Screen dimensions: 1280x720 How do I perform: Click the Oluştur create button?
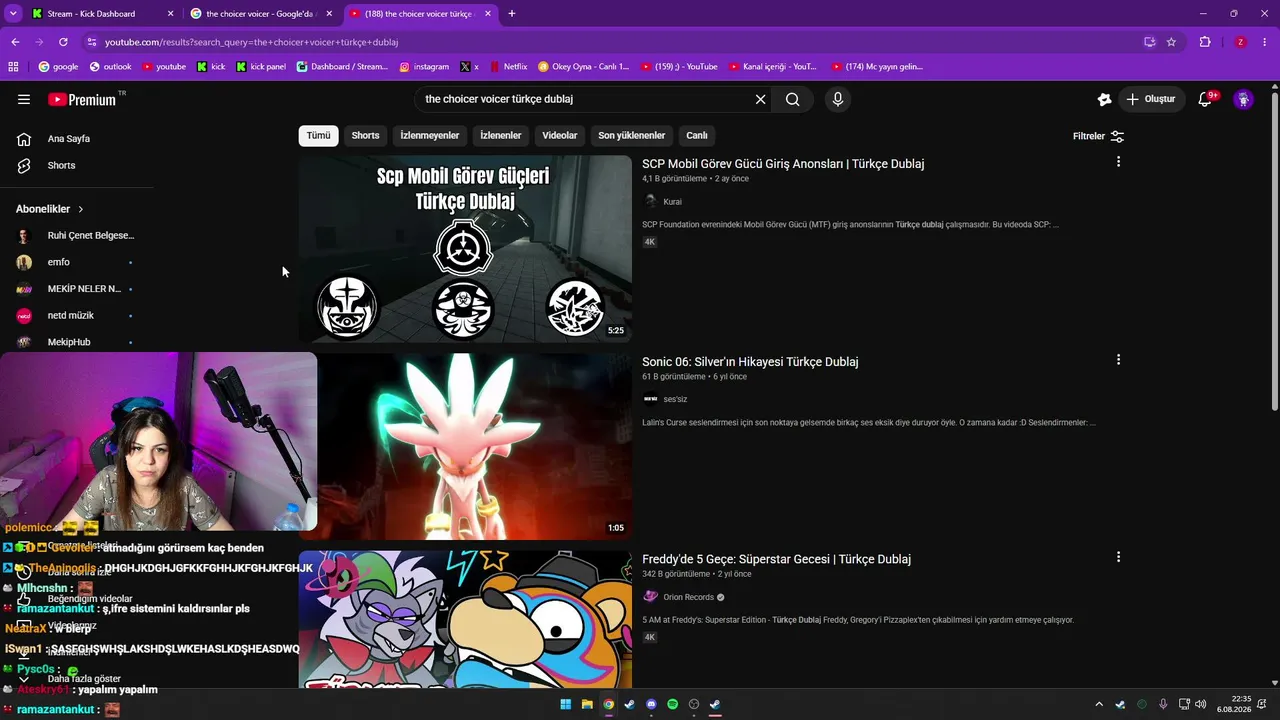click(x=1152, y=99)
